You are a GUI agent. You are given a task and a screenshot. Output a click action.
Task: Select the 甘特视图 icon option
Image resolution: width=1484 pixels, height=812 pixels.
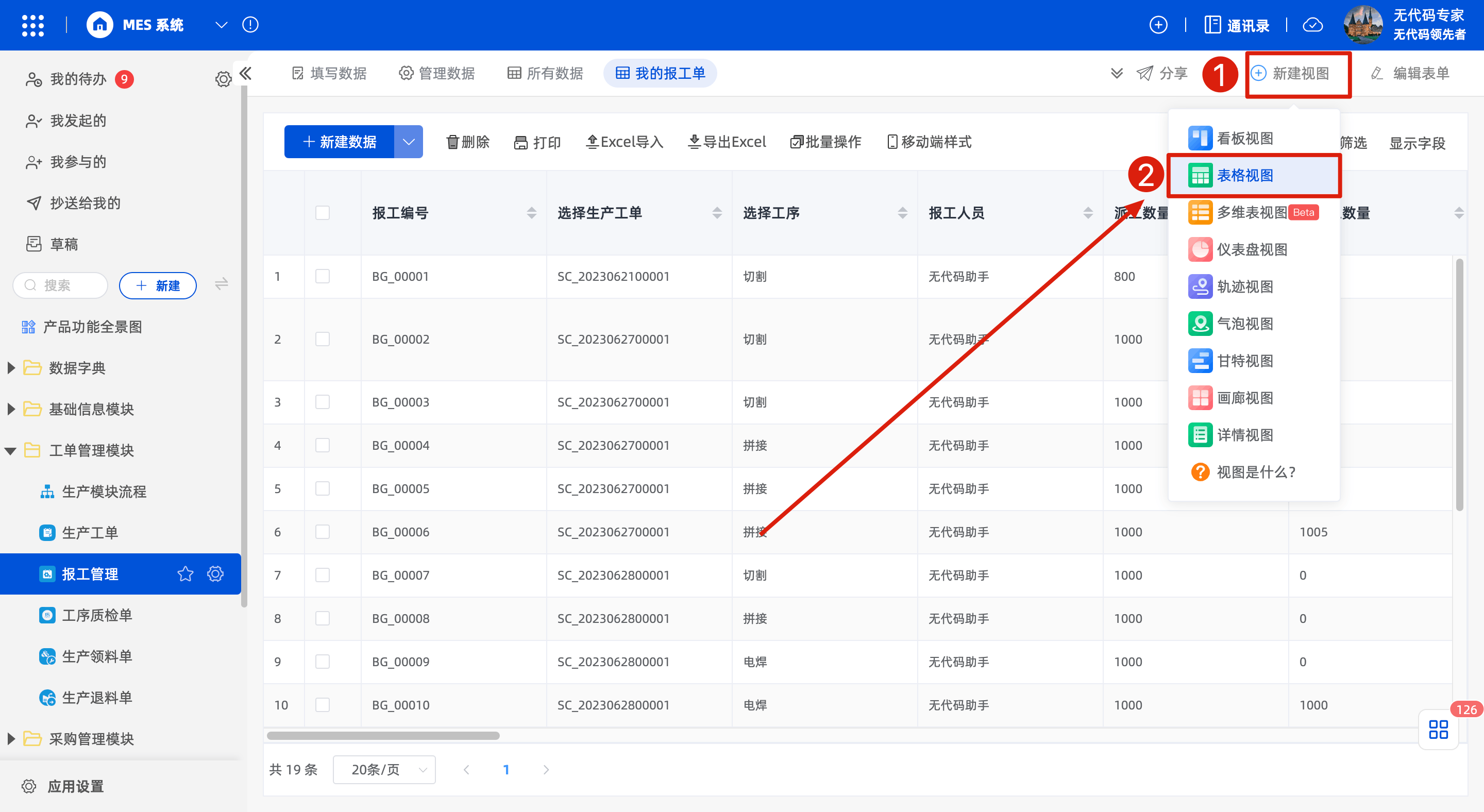point(1200,361)
